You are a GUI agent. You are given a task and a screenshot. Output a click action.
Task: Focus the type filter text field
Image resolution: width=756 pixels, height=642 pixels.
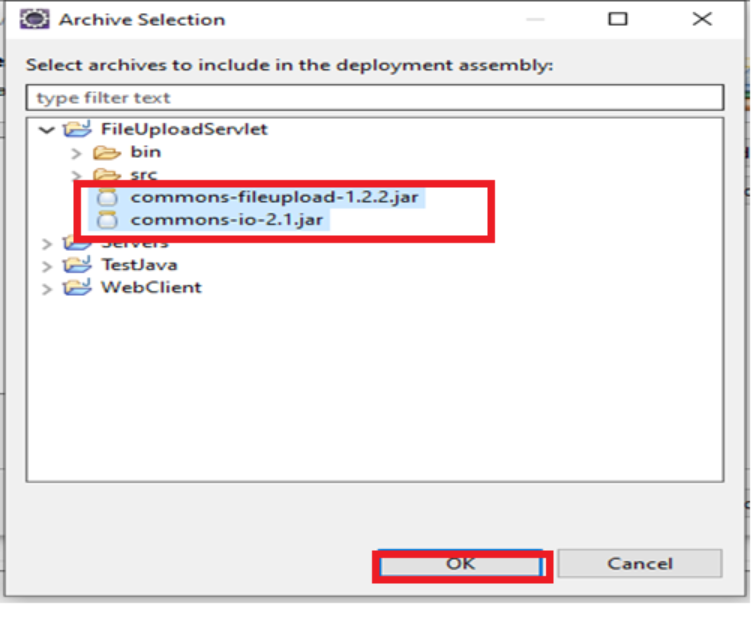[375, 98]
